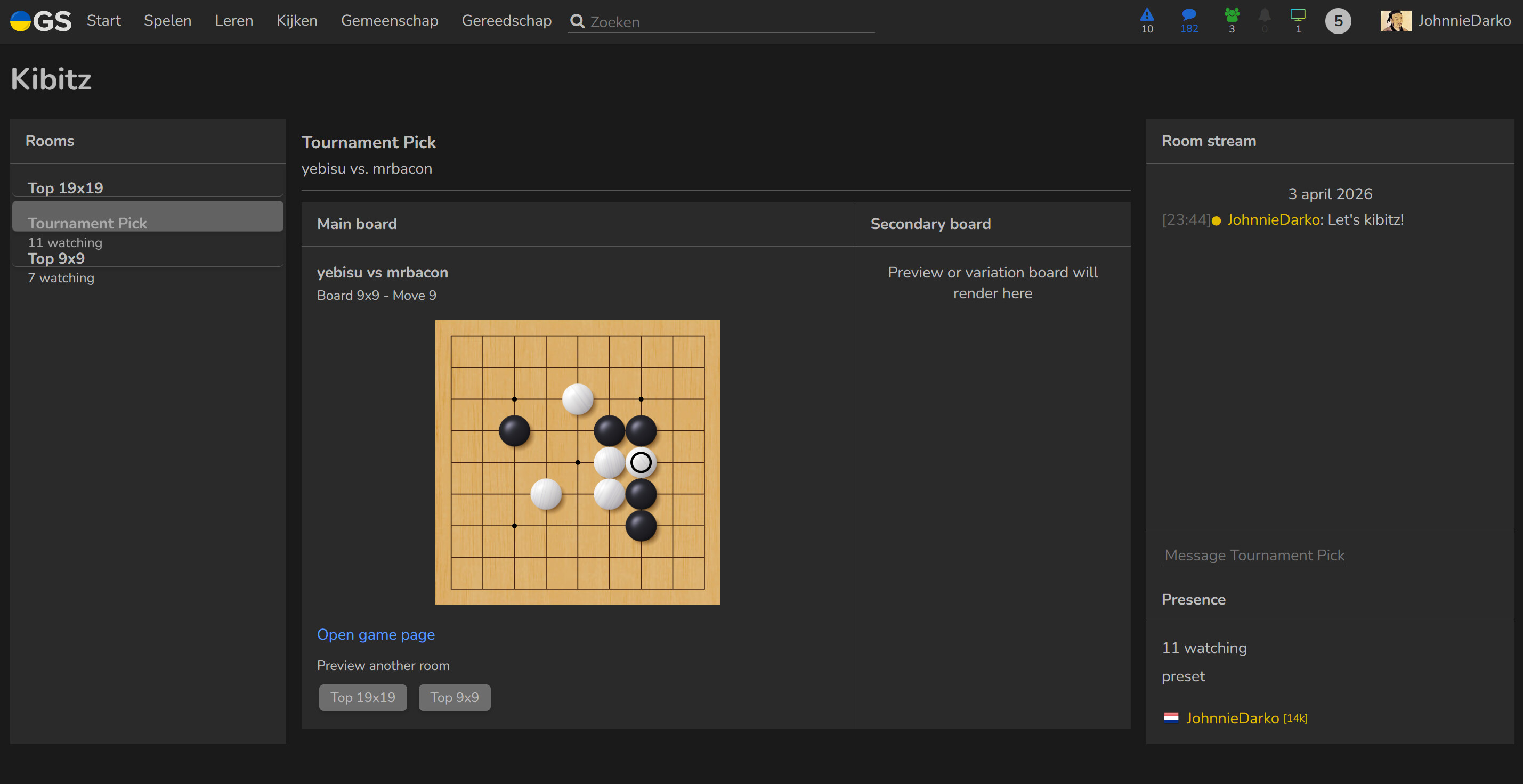This screenshot has width=1523, height=784.
Task: Click the OGS logo in the navbar
Action: 40,21
